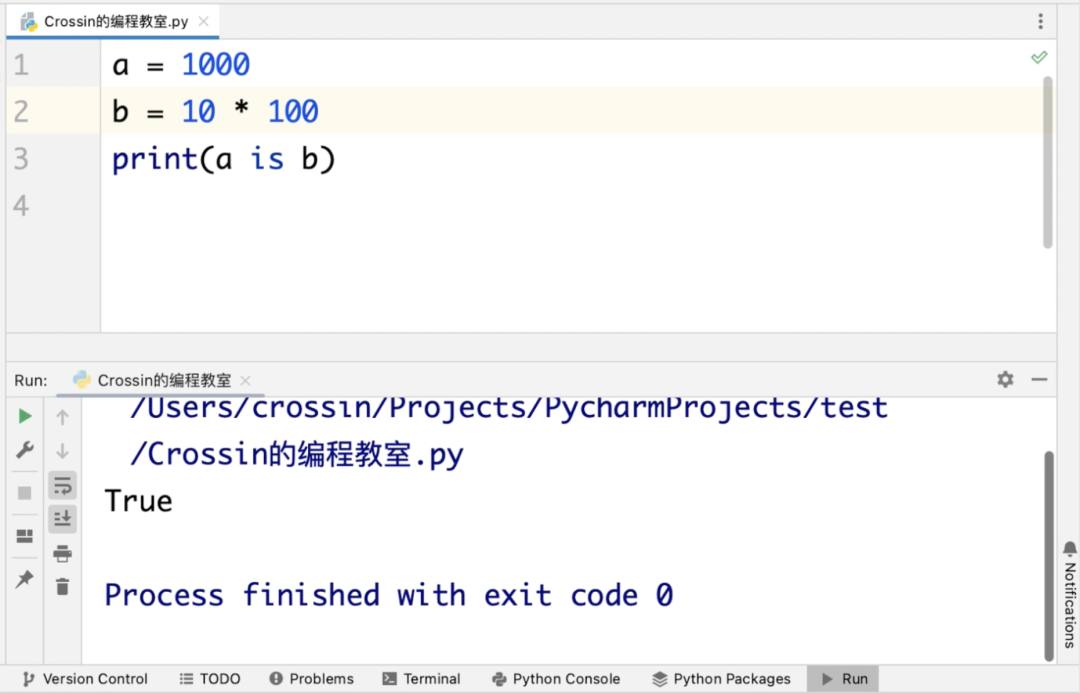The width and height of the screenshot is (1080, 693).
Task: Click the 'True' output in console
Action: click(x=138, y=501)
